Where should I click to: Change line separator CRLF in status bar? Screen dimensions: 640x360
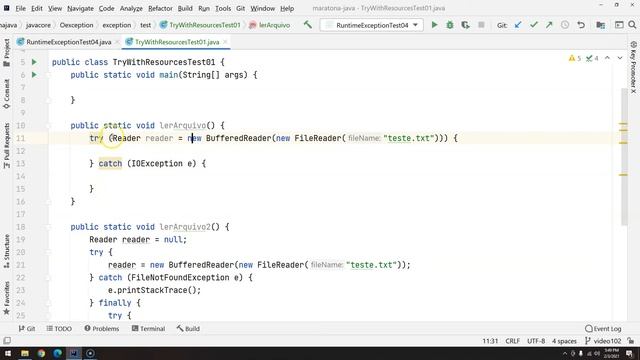pos(513,341)
